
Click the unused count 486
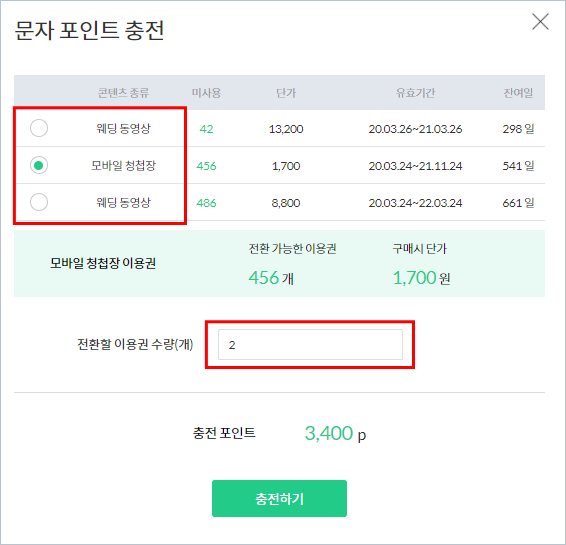point(206,203)
